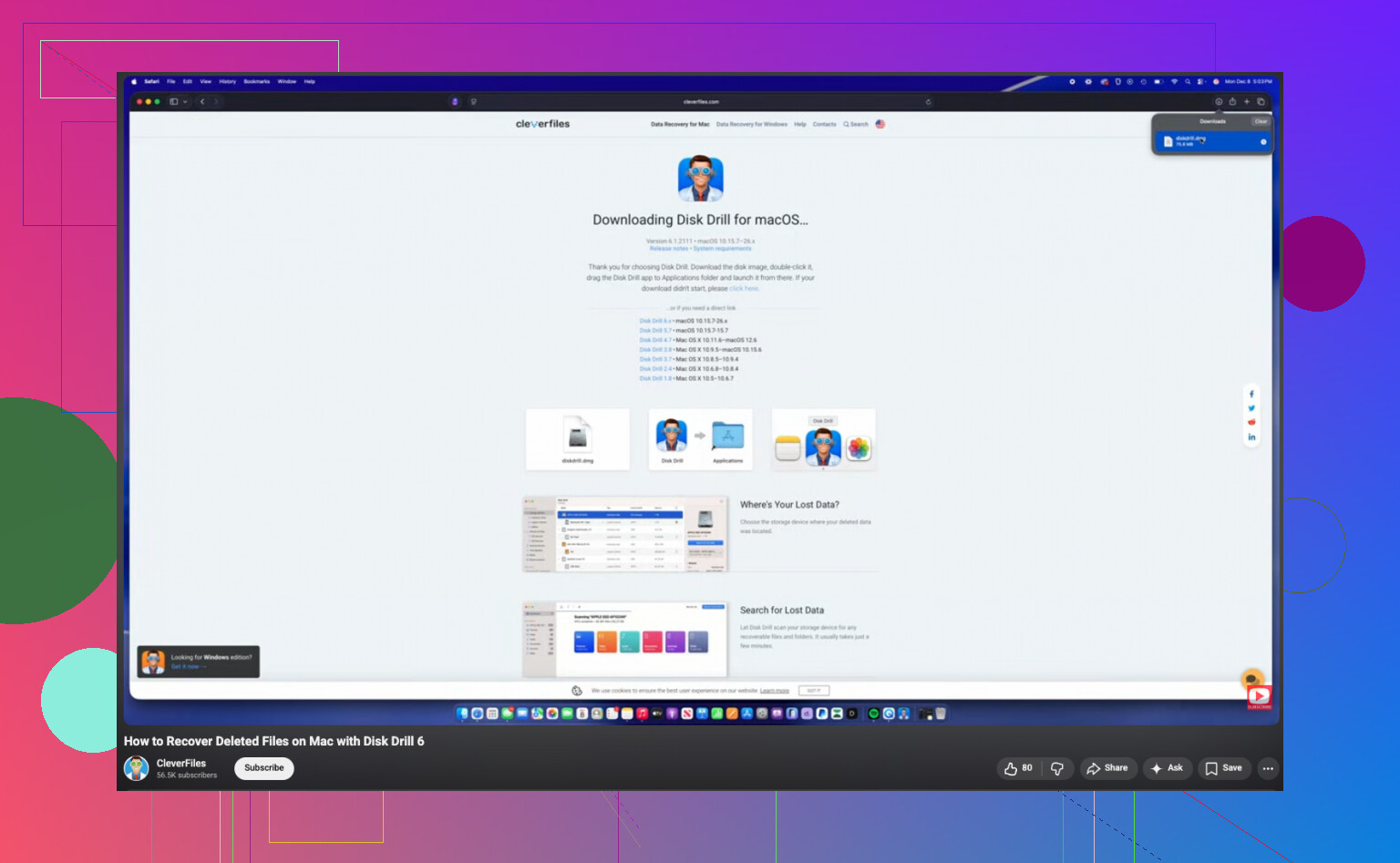Open the View menu

click(x=205, y=81)
